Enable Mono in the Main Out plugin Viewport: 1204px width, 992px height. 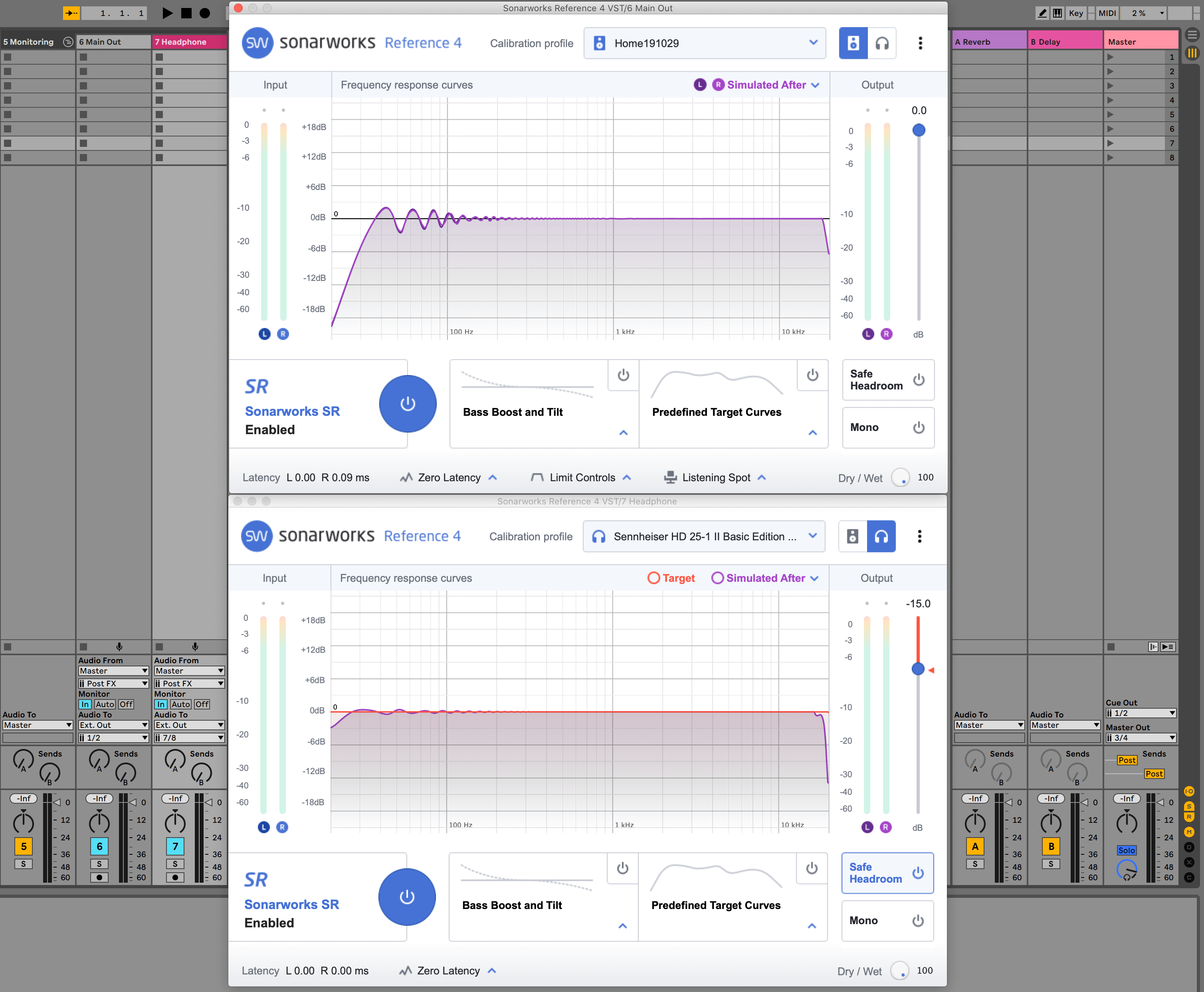[x=918, y=427]
